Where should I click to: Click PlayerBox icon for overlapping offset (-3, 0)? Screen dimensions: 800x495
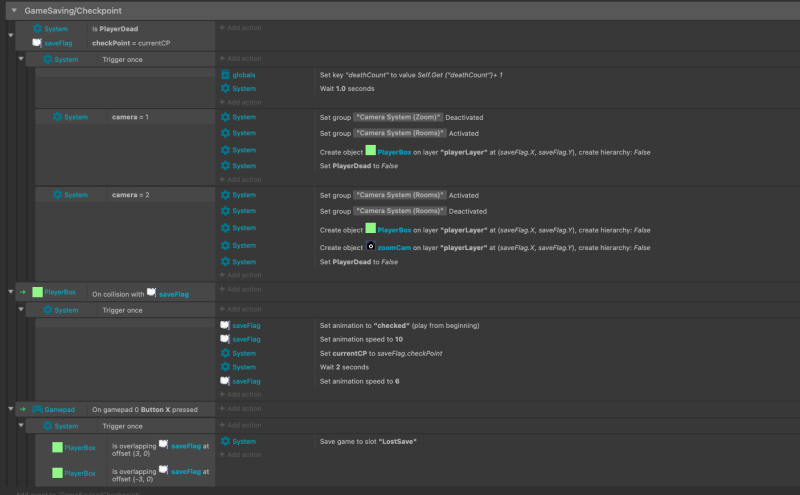[x=57, y=473]
